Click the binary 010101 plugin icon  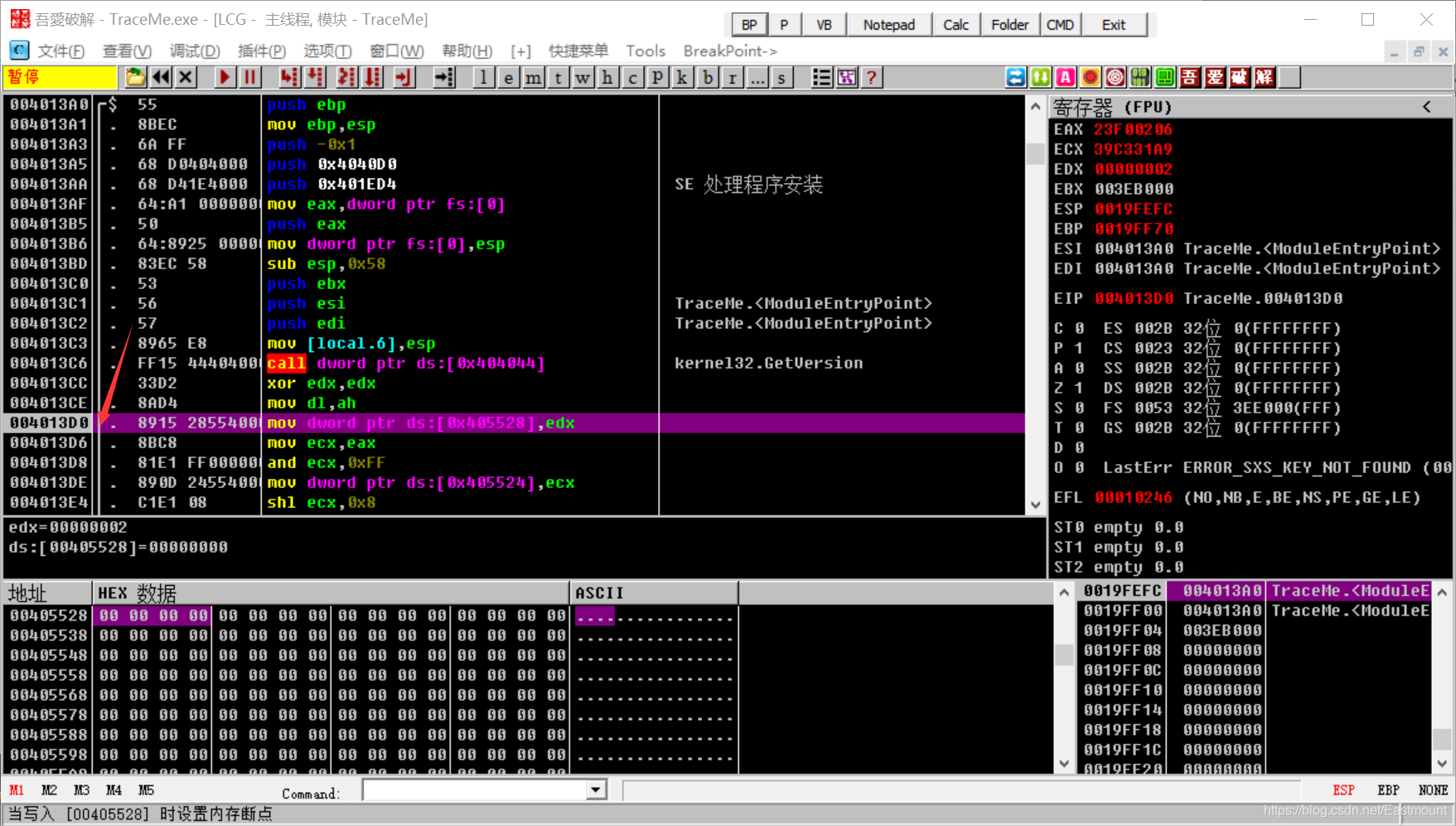[1140, 78]
